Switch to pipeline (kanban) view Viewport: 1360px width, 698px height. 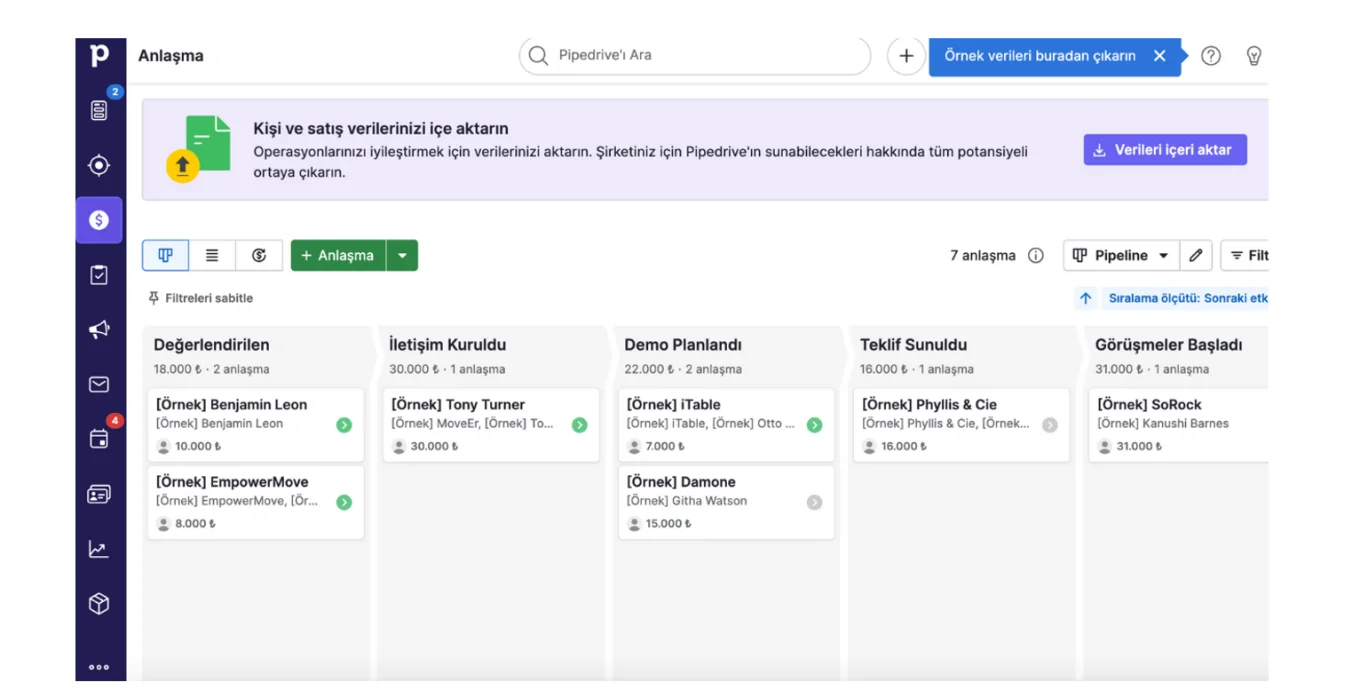(166, 255)
